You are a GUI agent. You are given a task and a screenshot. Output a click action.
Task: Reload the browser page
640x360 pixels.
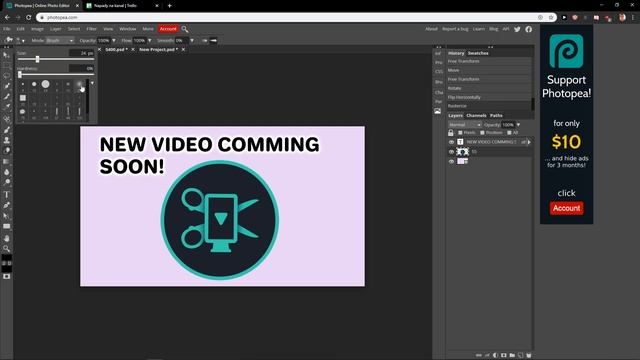pos(29,18)
